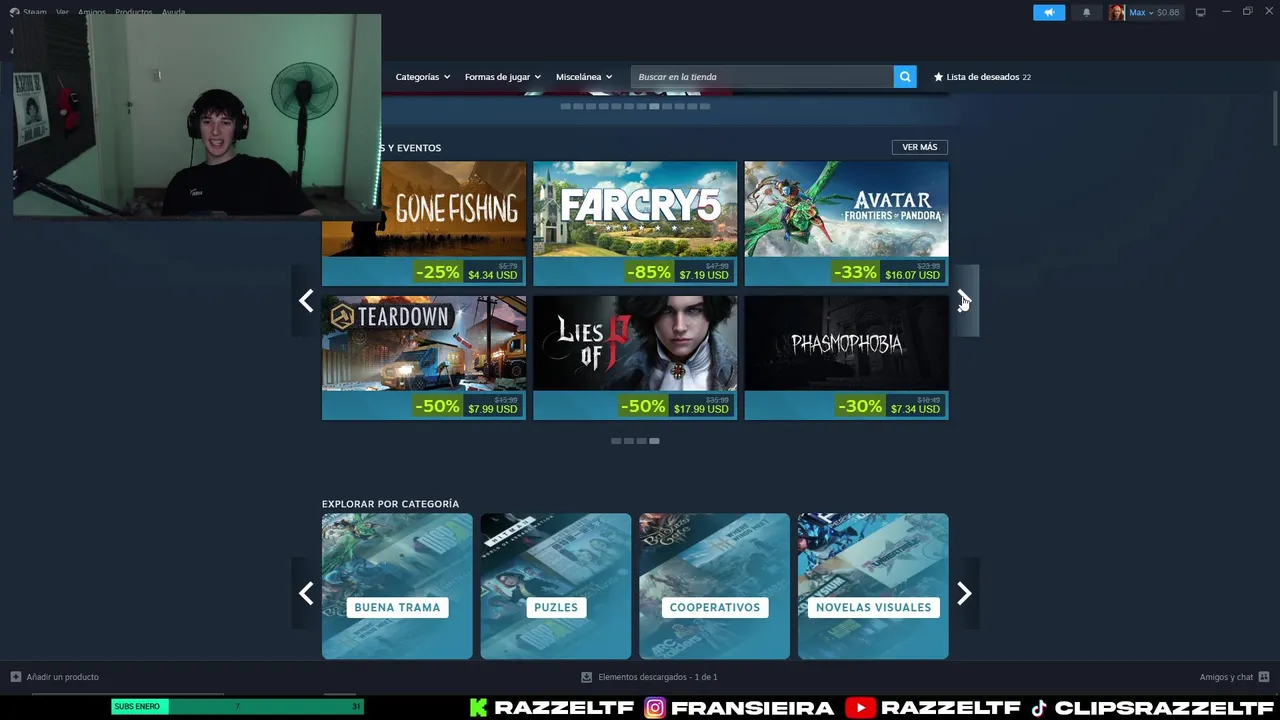Expand the Max account dropdown

pos(1141,12)
